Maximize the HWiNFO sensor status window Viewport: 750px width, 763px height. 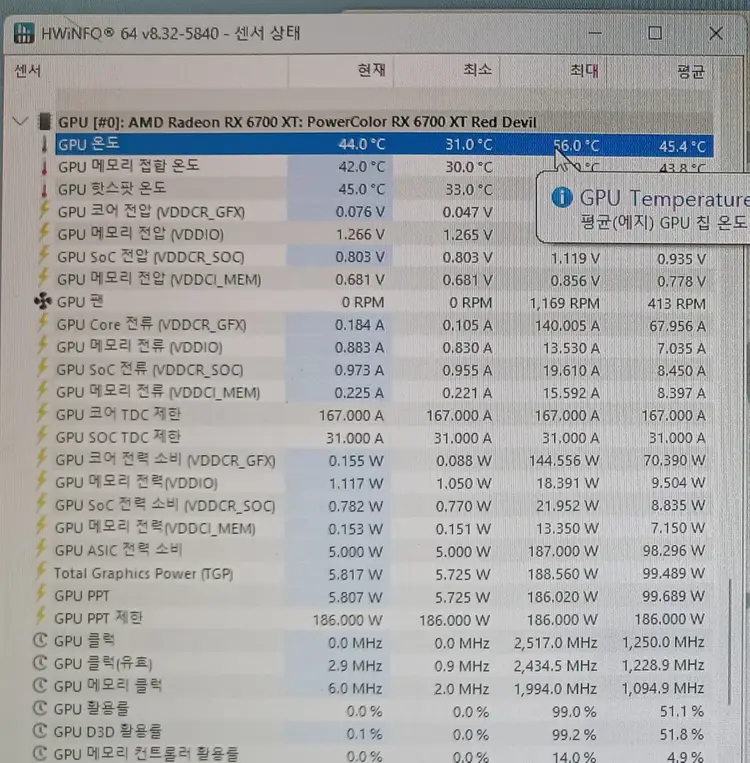655,33
